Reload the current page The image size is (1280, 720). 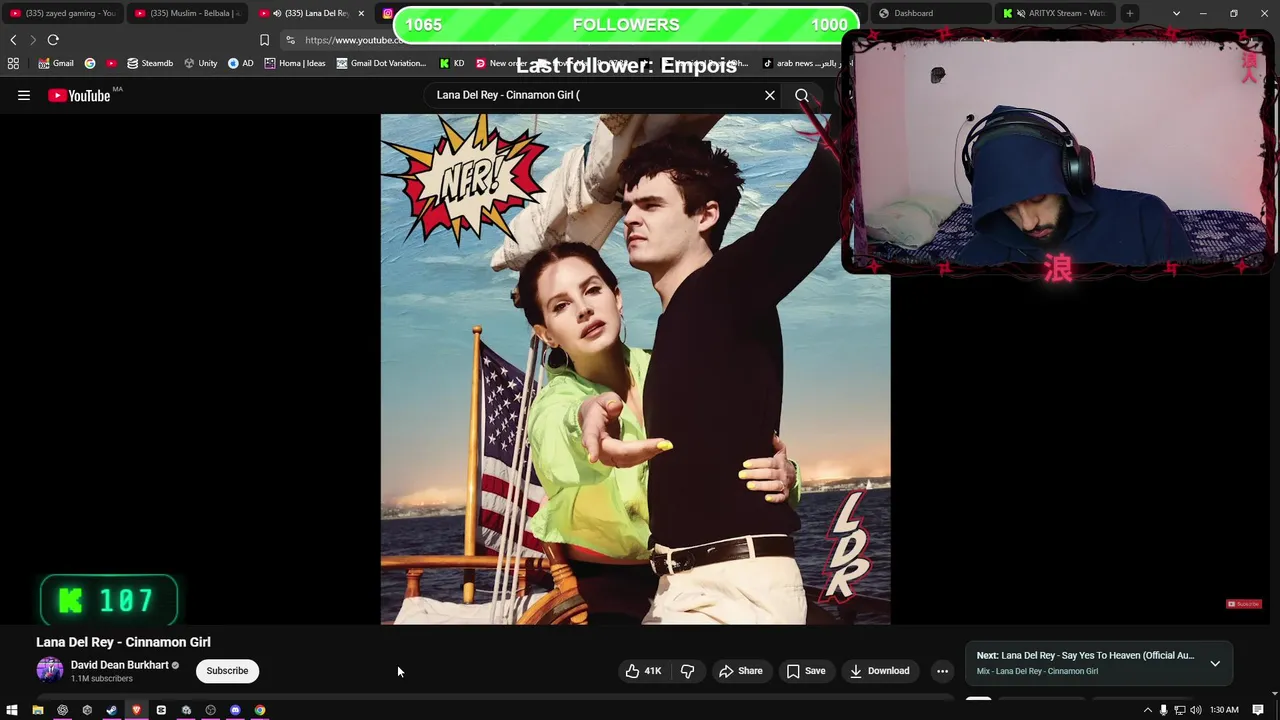[53, 40]
